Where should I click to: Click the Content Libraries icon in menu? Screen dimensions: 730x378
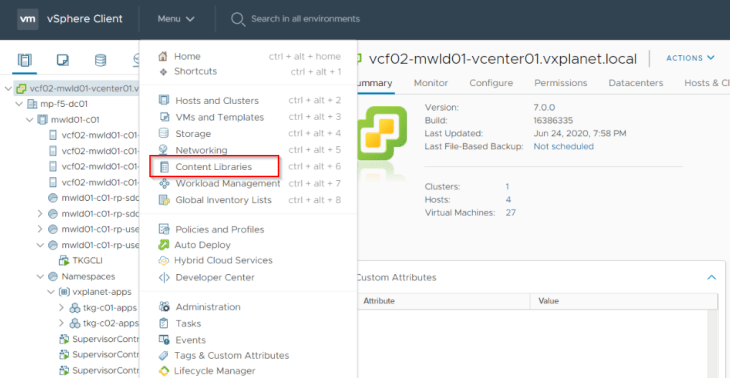click(x=164, y=167)
